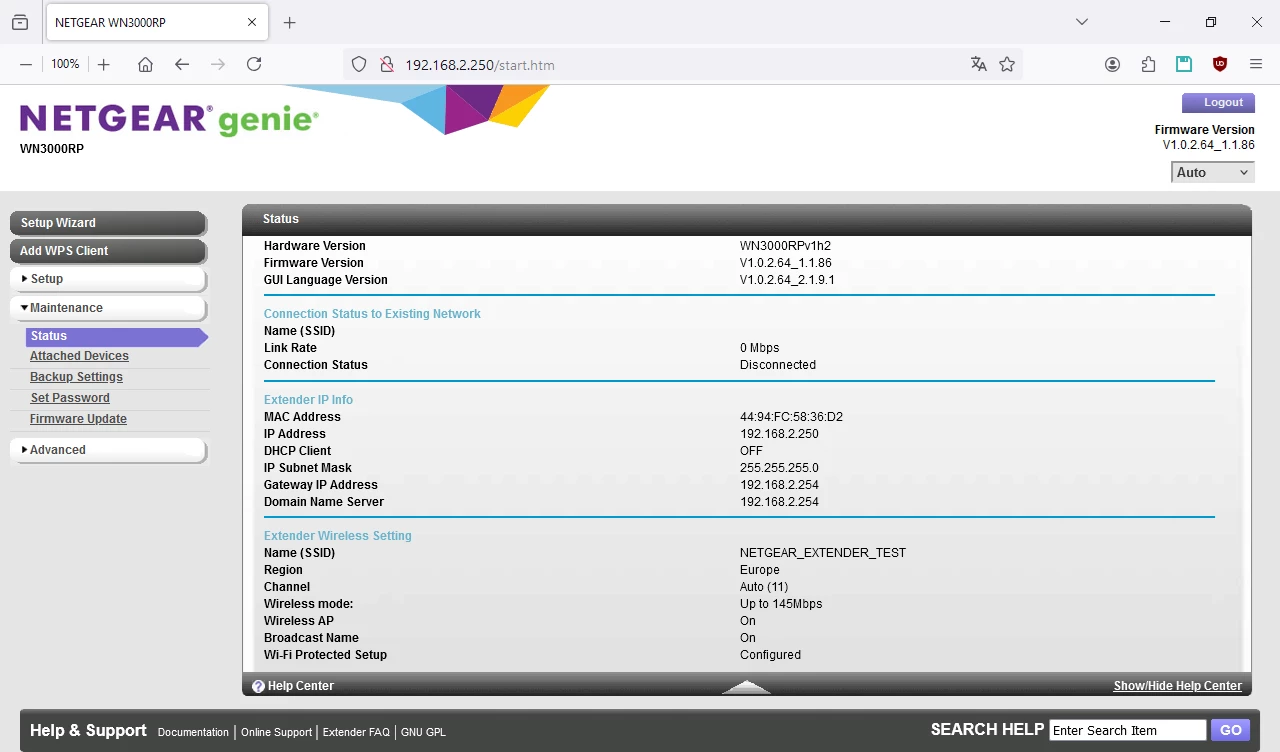The image size is (1280, 752).
Task: Click the Help Center panel up arrow
Action: 746,686
